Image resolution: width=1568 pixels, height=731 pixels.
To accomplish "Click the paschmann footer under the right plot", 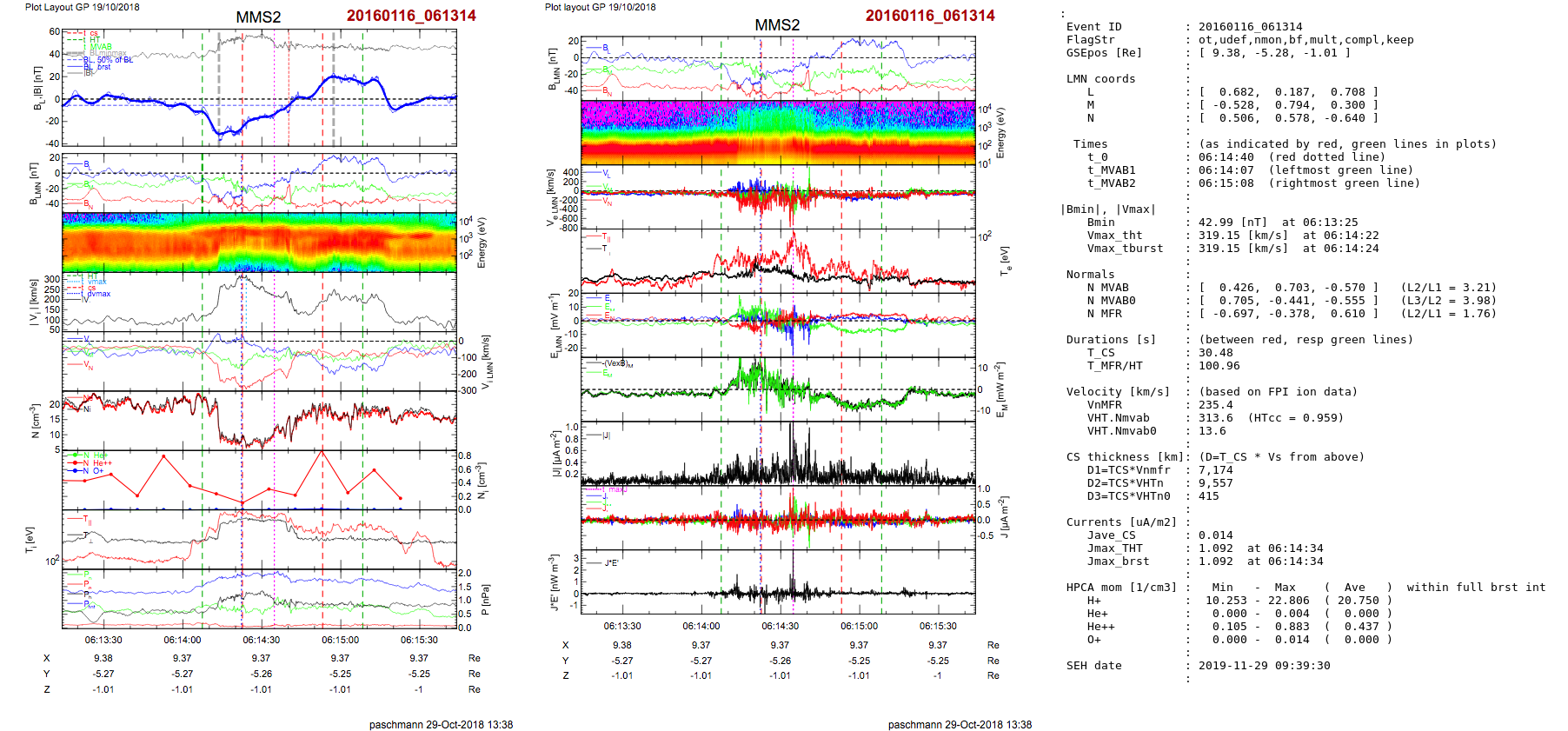I will click(x=960, y=724).
